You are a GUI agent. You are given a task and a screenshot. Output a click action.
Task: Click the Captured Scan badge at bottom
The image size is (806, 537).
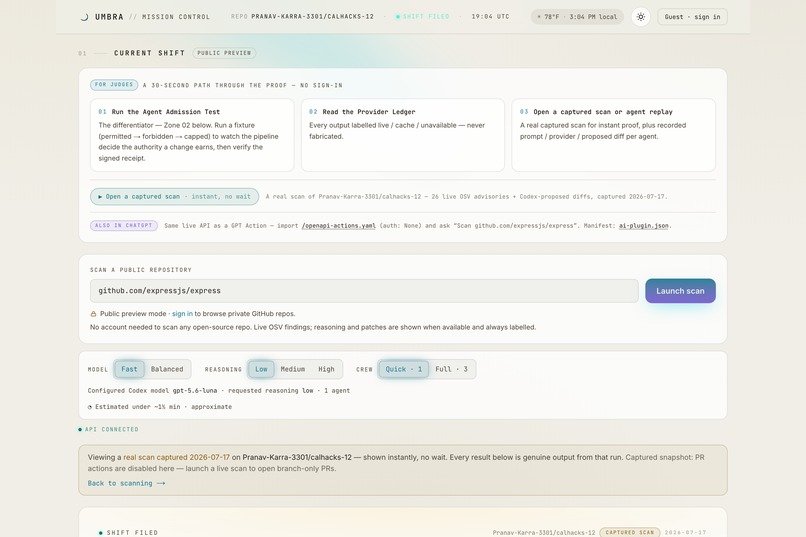point(629,532)
